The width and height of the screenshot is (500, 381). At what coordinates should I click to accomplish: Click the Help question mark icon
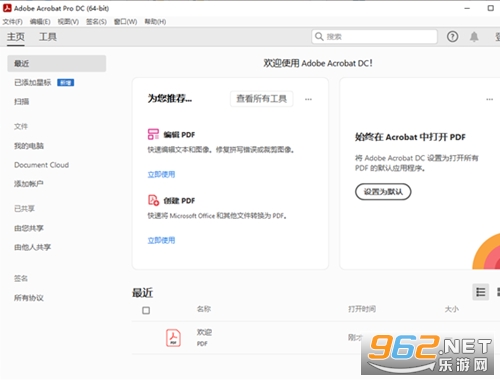pyautogui.click(x=452, y=36)
